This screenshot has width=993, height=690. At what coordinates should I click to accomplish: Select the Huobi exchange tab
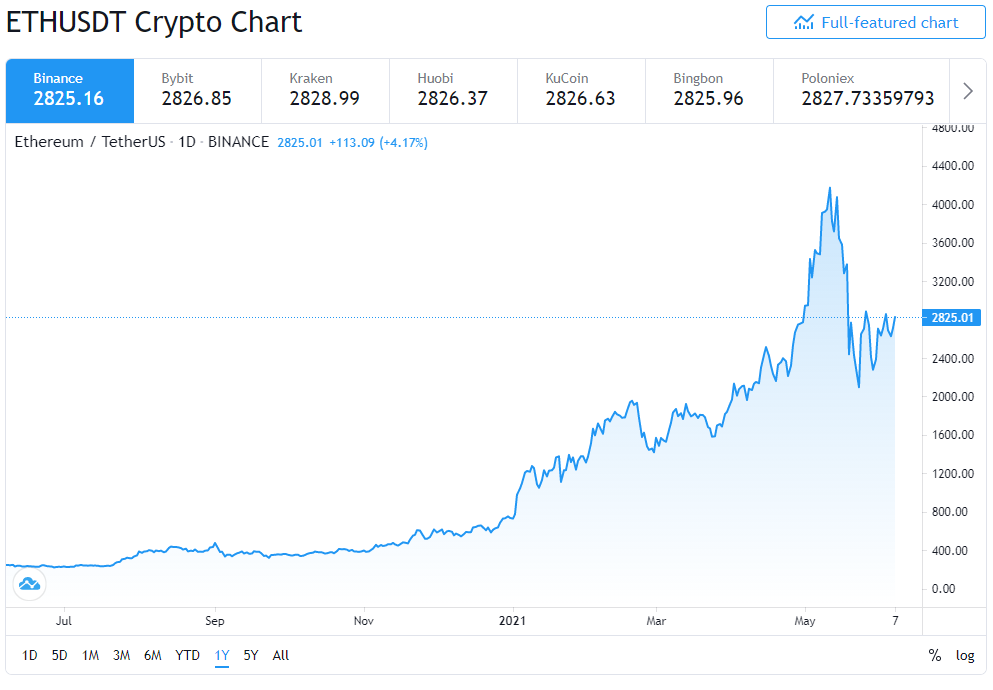coord(453,91)
